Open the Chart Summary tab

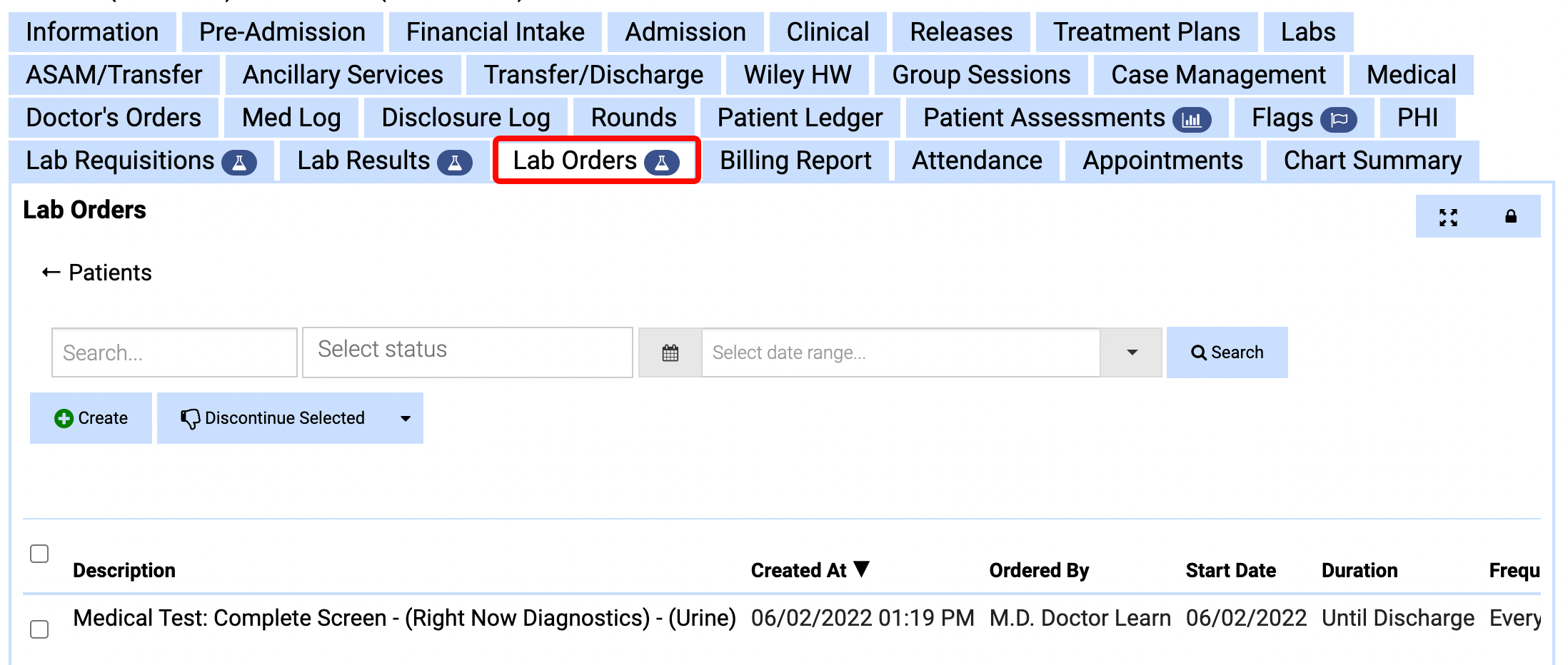click(x=1372, y=161)
